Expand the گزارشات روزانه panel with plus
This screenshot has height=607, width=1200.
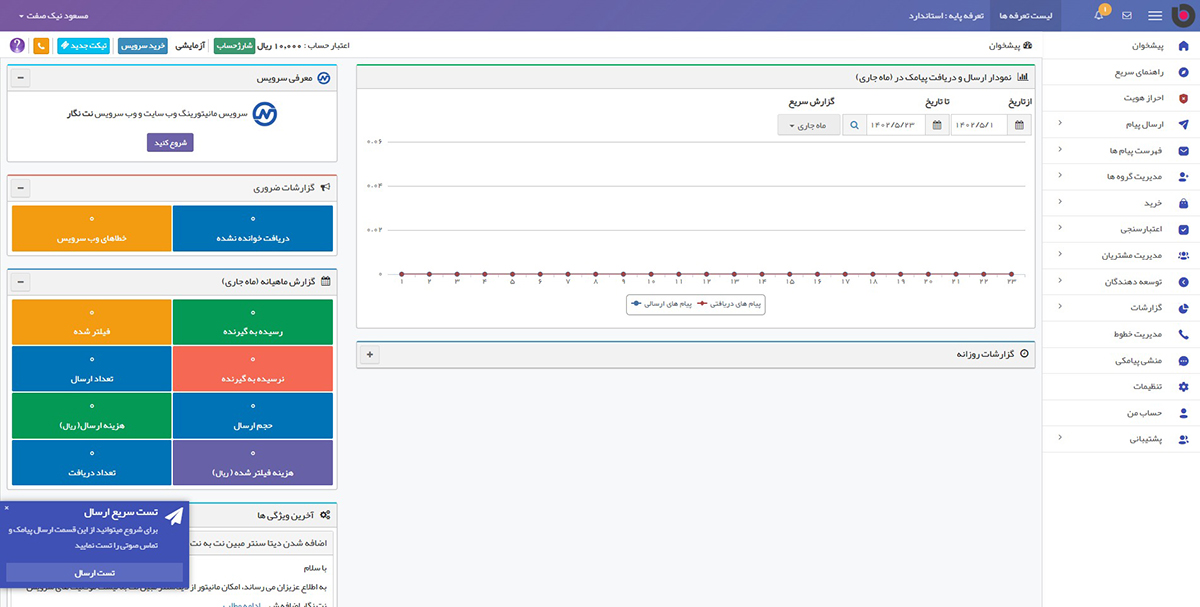coord(370,354)
